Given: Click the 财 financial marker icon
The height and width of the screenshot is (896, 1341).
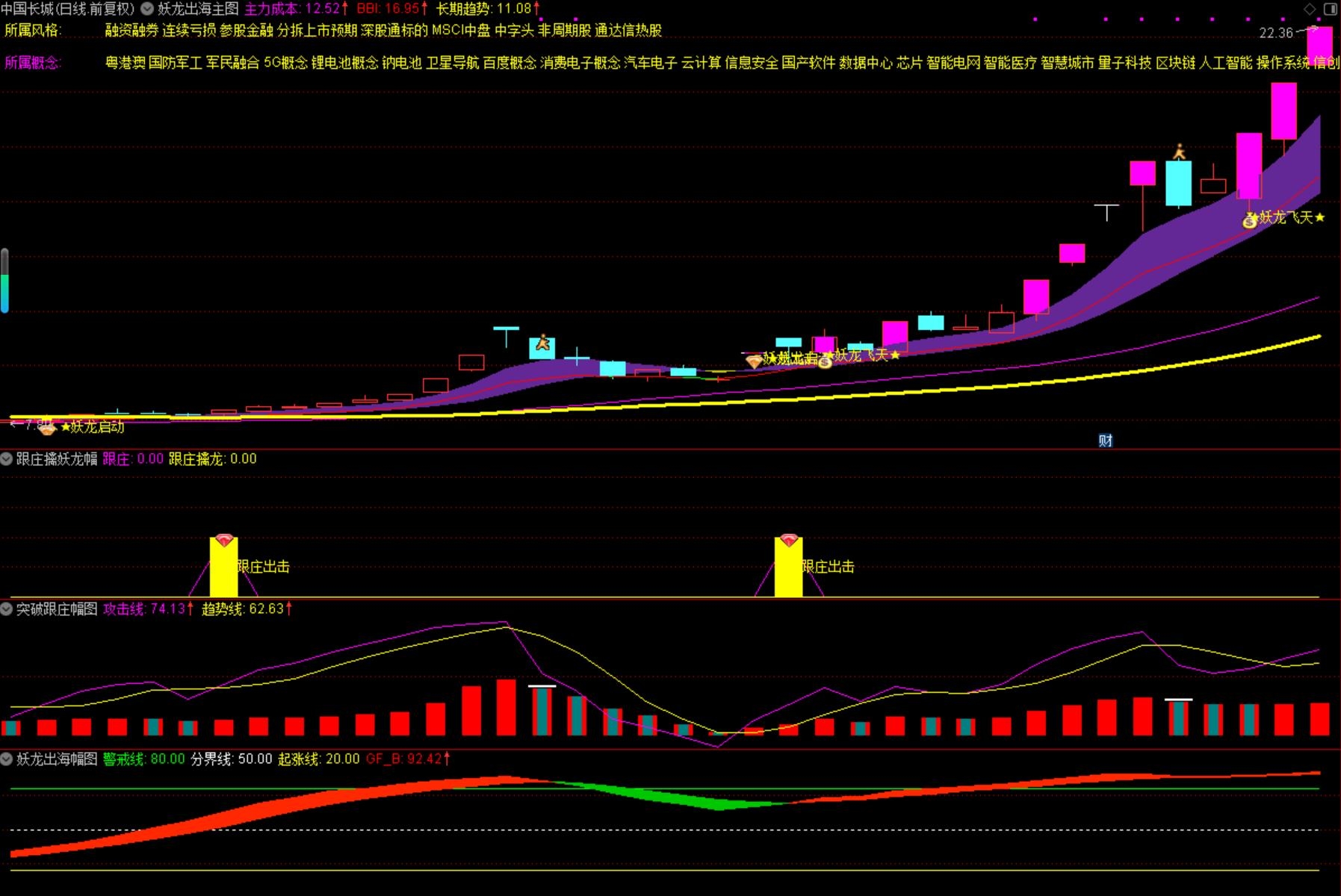Looking at the screenshot, I should coord(1106,441).
